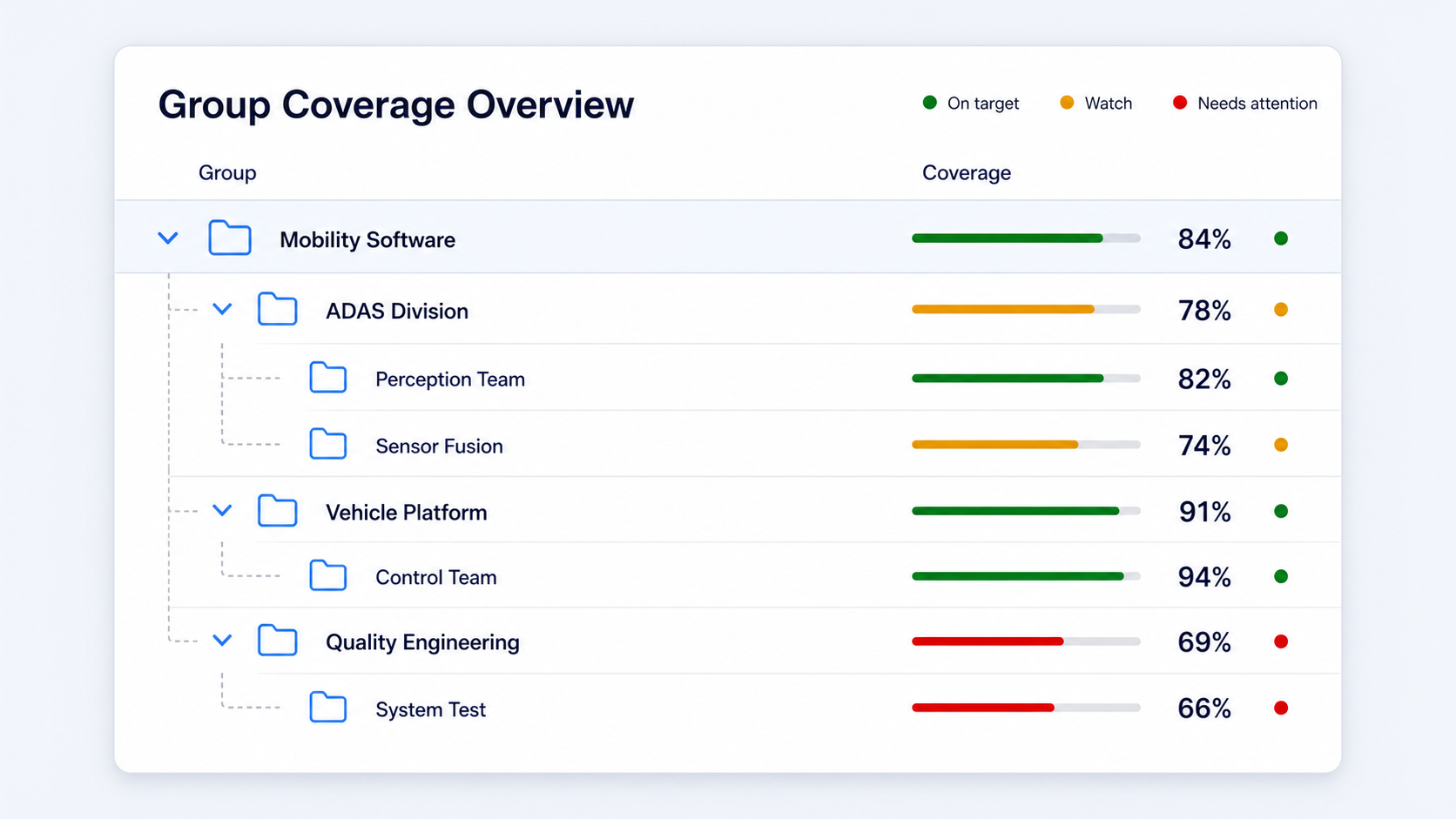Viewport: 1456px width, 819px height.
Task: Click the red status dot for System Test
Action: tap(1281, 708)
